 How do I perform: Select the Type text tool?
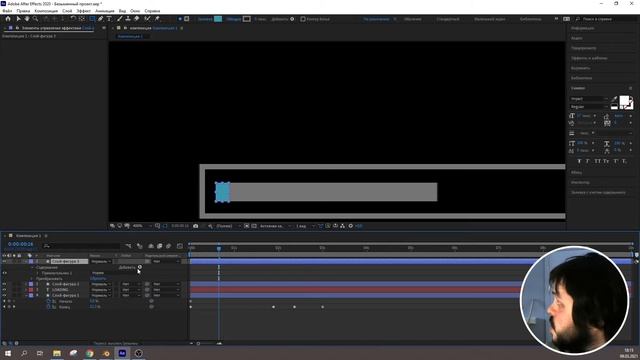[x=109, y=19]
